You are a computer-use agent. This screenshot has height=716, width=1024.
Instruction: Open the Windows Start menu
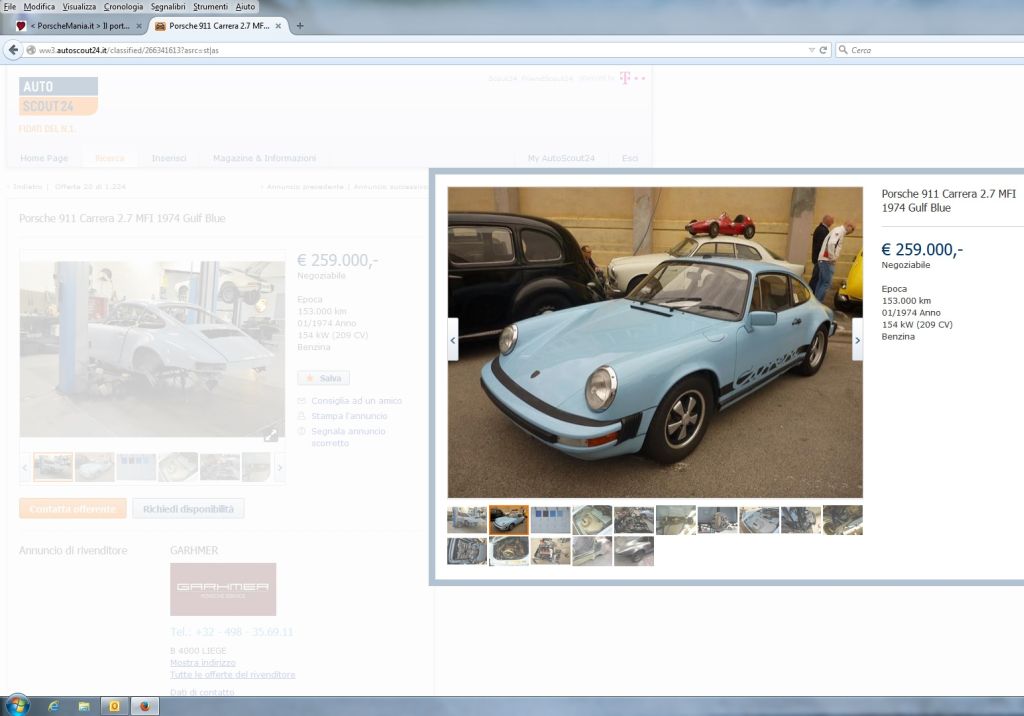[x=17, y=706]
